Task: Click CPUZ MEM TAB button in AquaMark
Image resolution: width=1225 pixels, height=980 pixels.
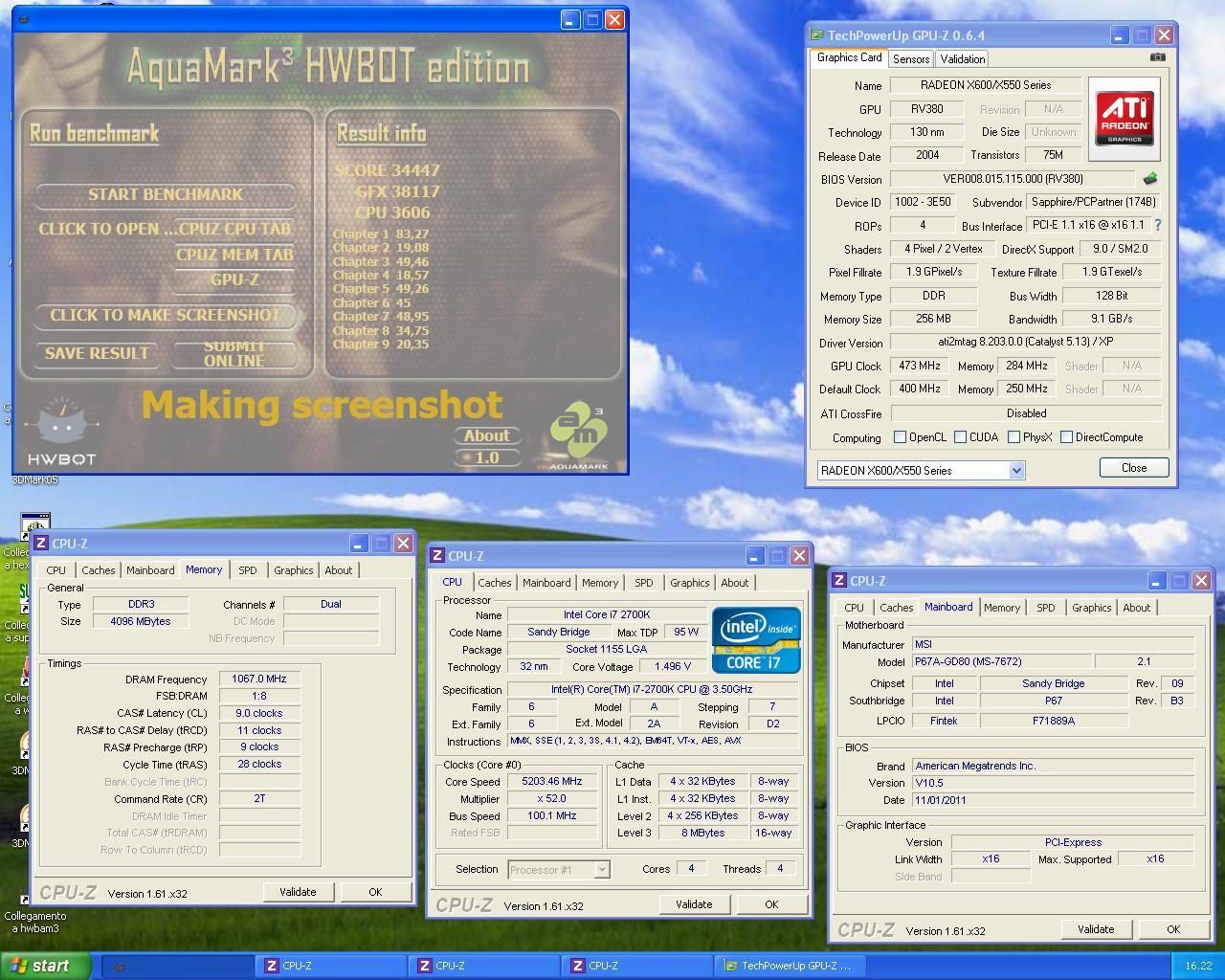Action: (234, 255)
